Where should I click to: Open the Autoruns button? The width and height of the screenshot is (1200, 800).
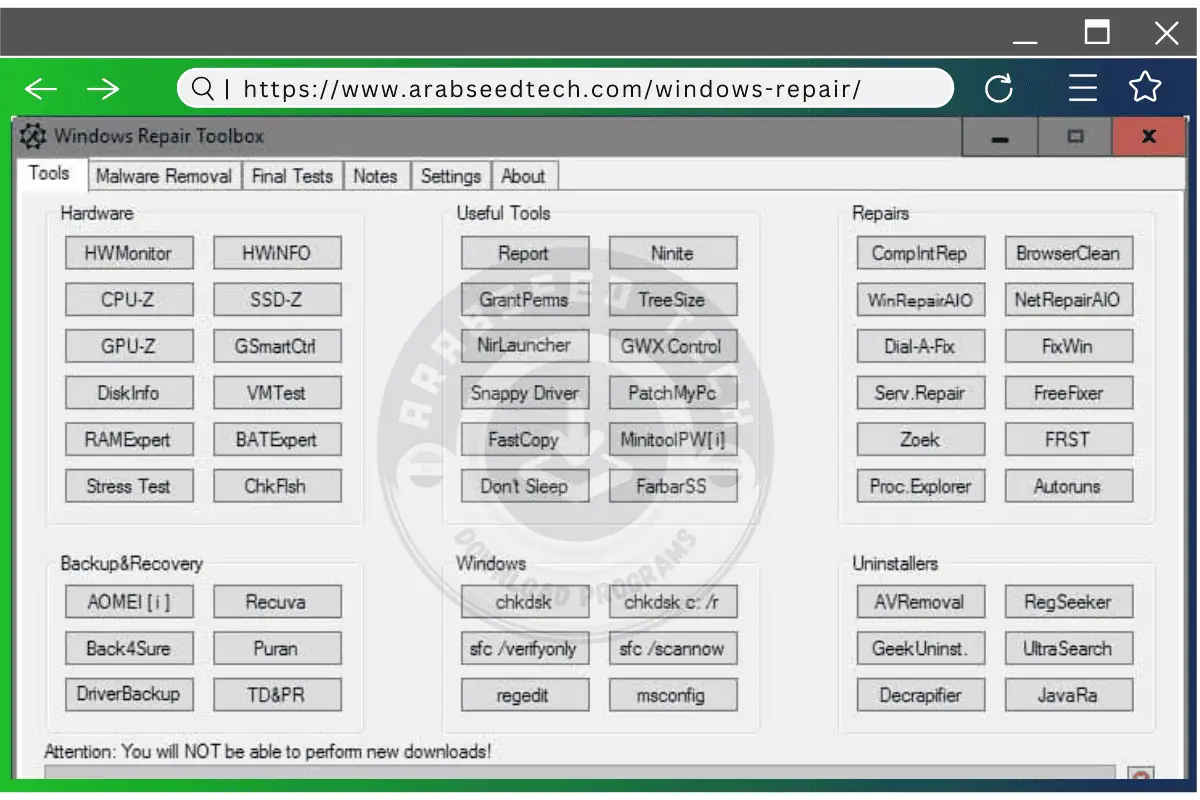point(1067,487)
